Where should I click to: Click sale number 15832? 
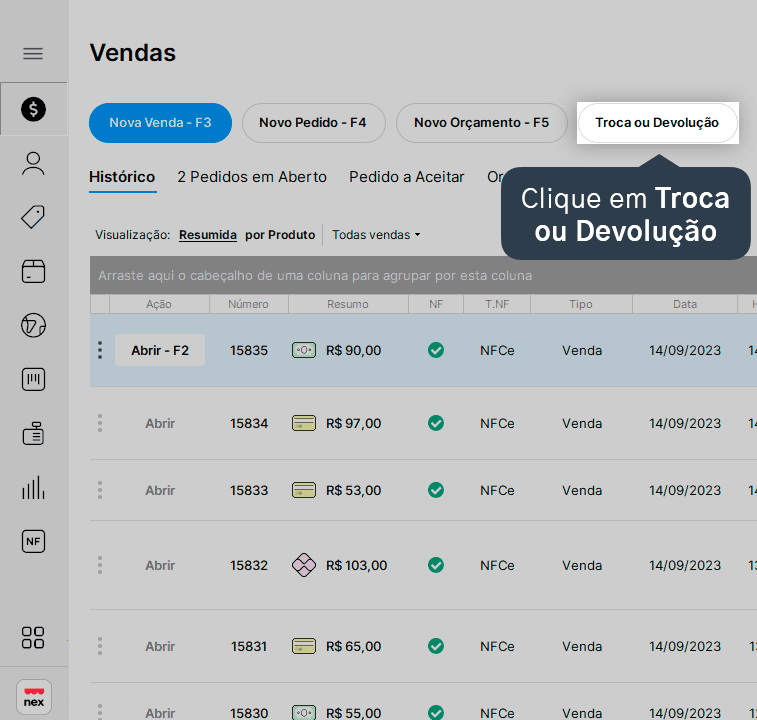pos(249,565)
